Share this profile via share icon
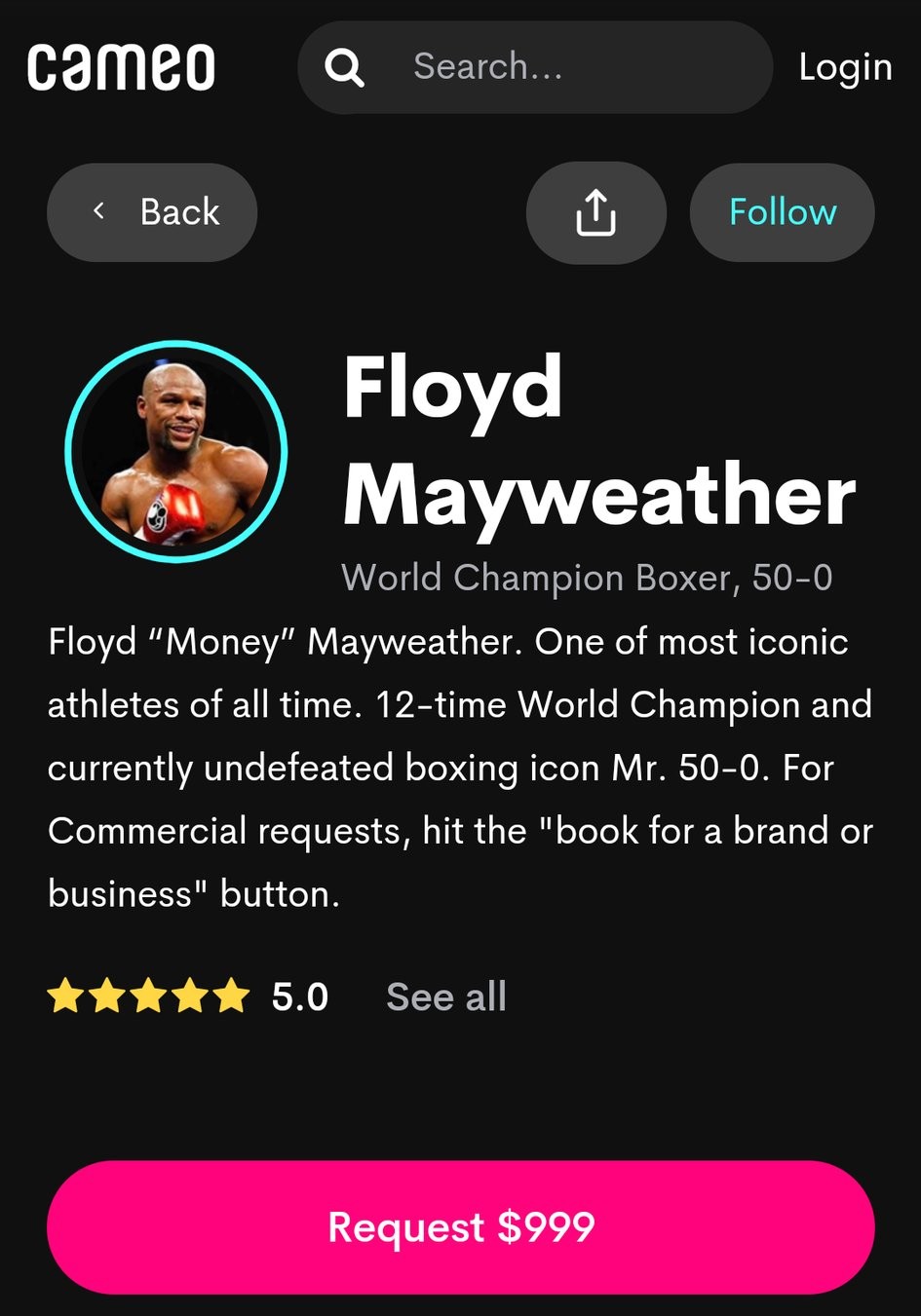 click(595, 212)
